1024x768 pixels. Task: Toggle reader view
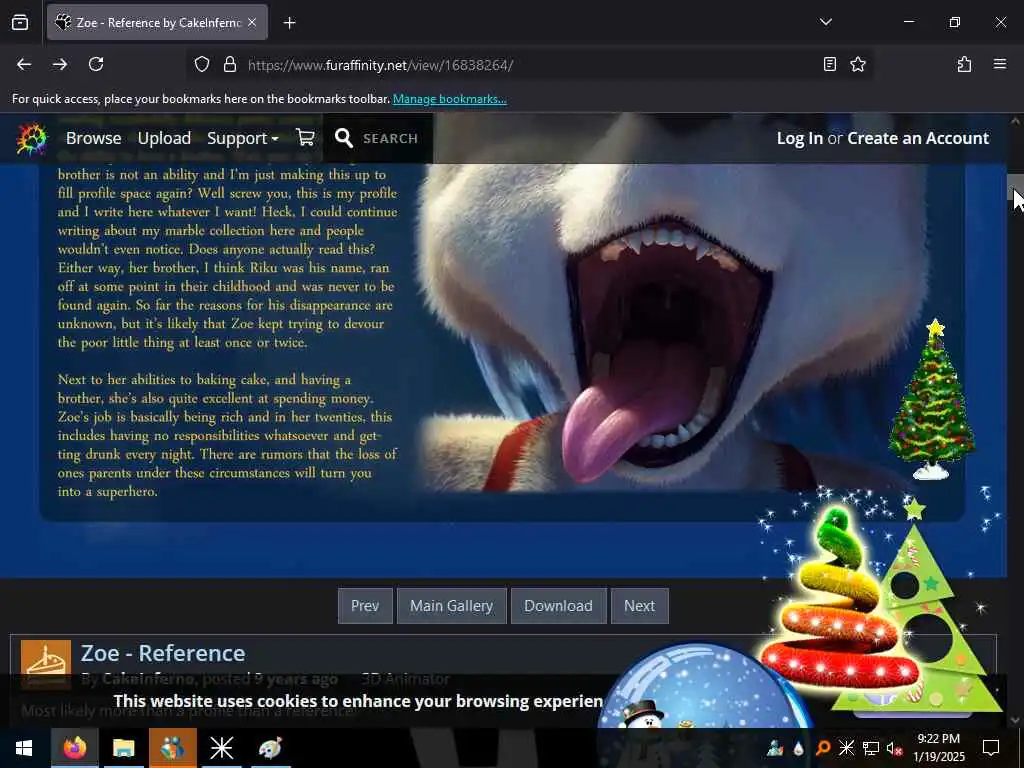(x=829, y=64)
